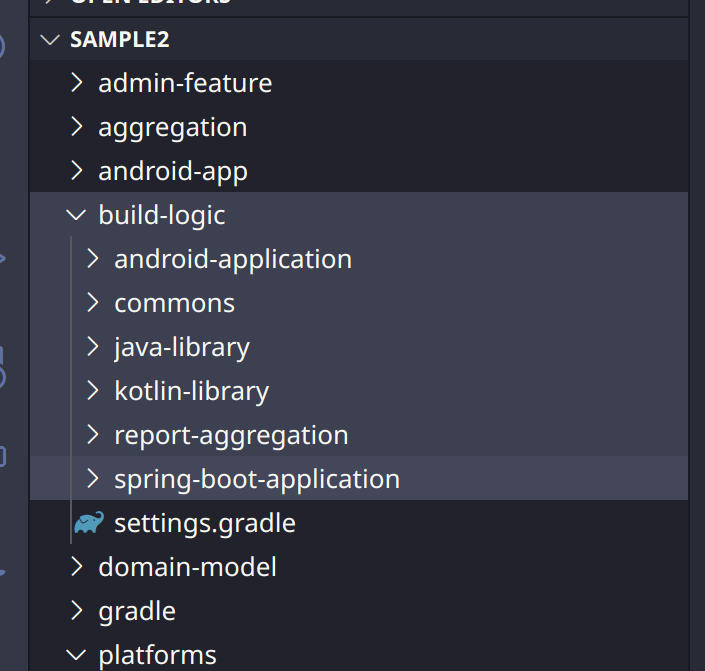705x671 pixels.
Task: Open the aggregation folder
Action: [x=172, y=127]
